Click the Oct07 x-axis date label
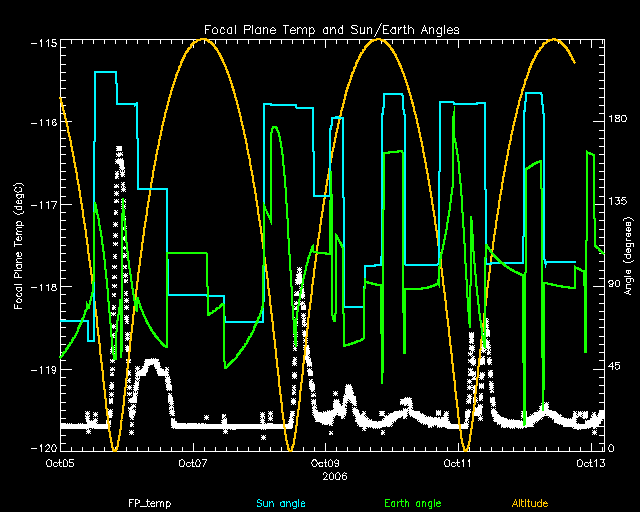Screen dimensions: 640x512 (x=192, y=464)
